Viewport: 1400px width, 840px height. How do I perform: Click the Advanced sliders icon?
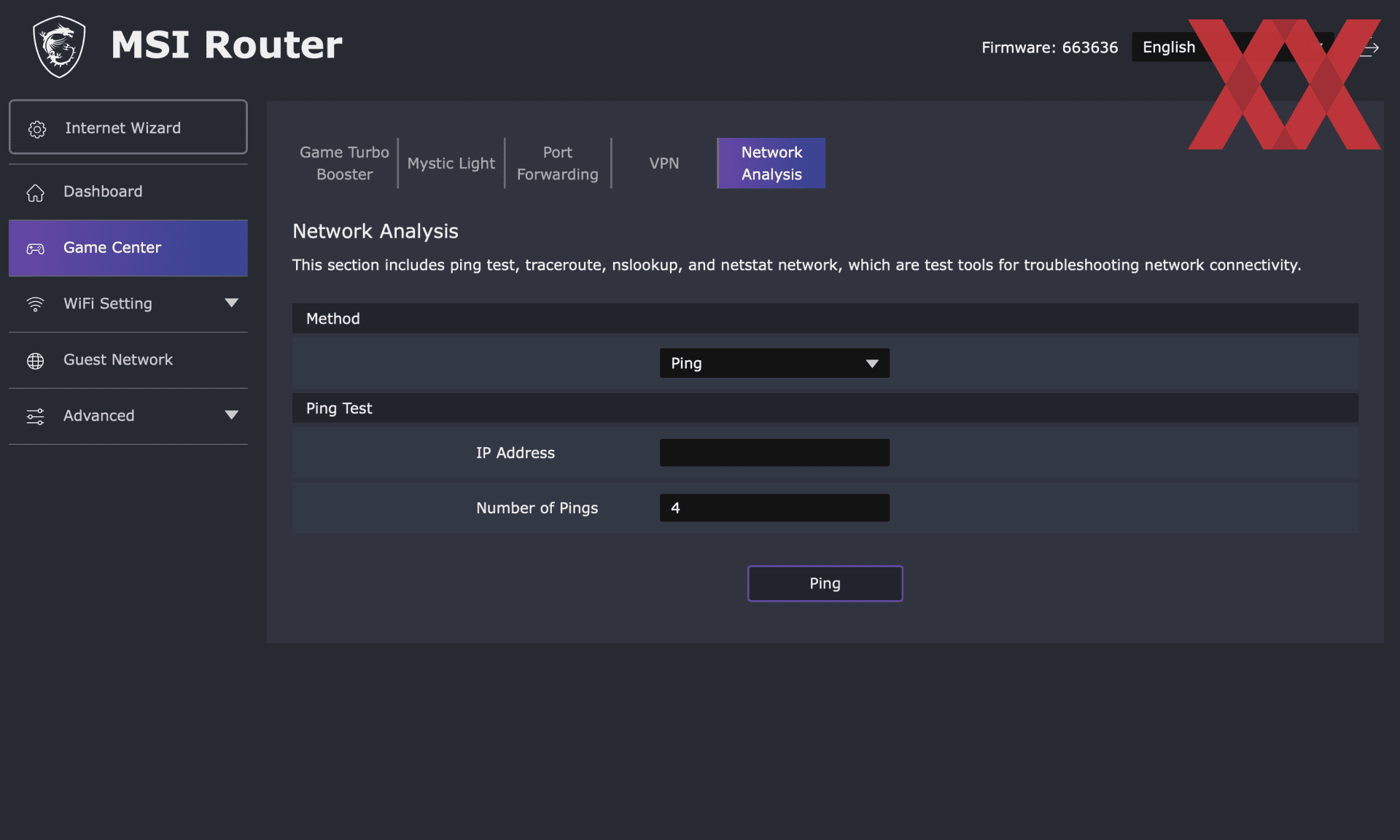35,416
